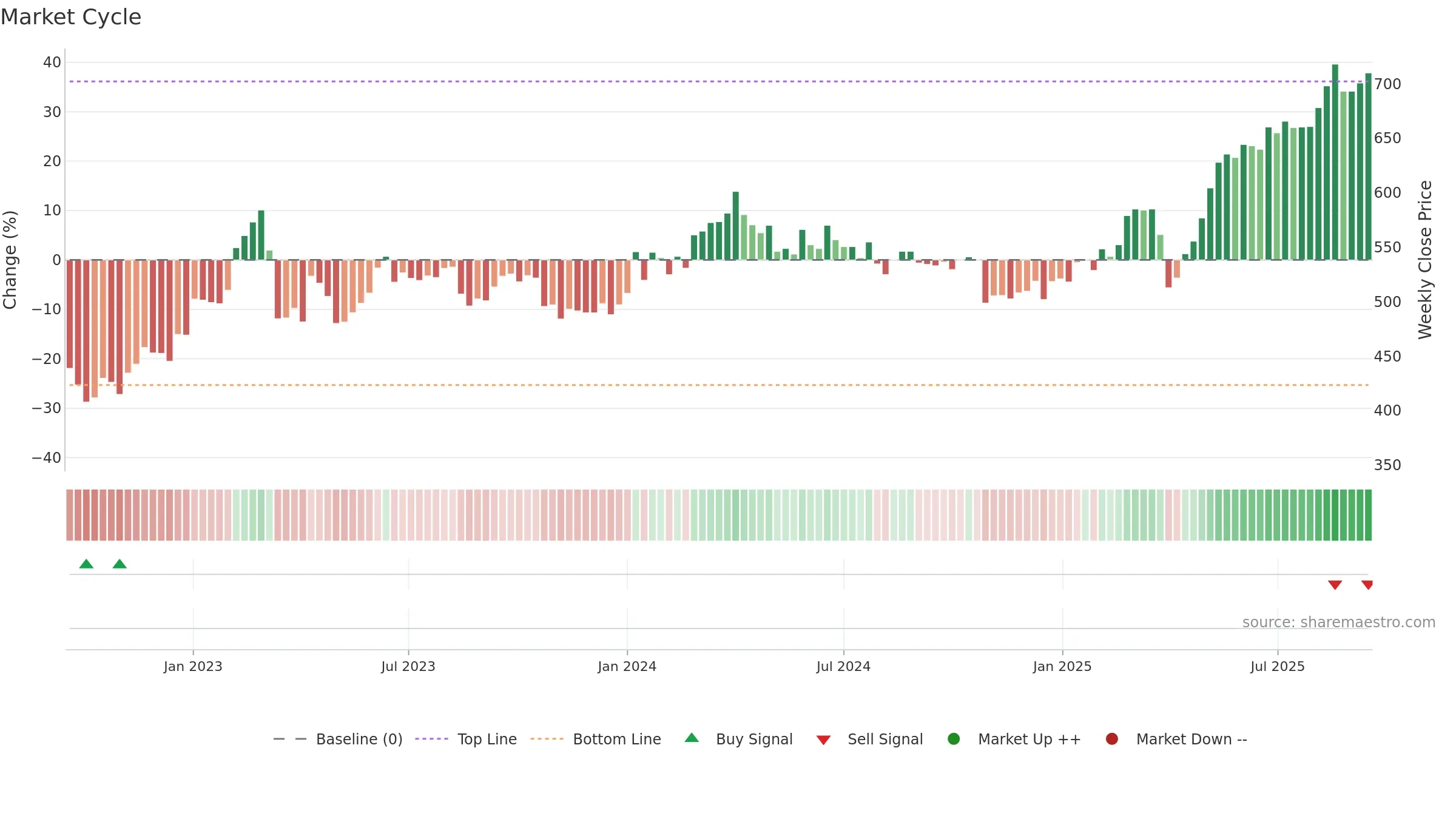Click the Weekly Close Price axis title

1425,260
